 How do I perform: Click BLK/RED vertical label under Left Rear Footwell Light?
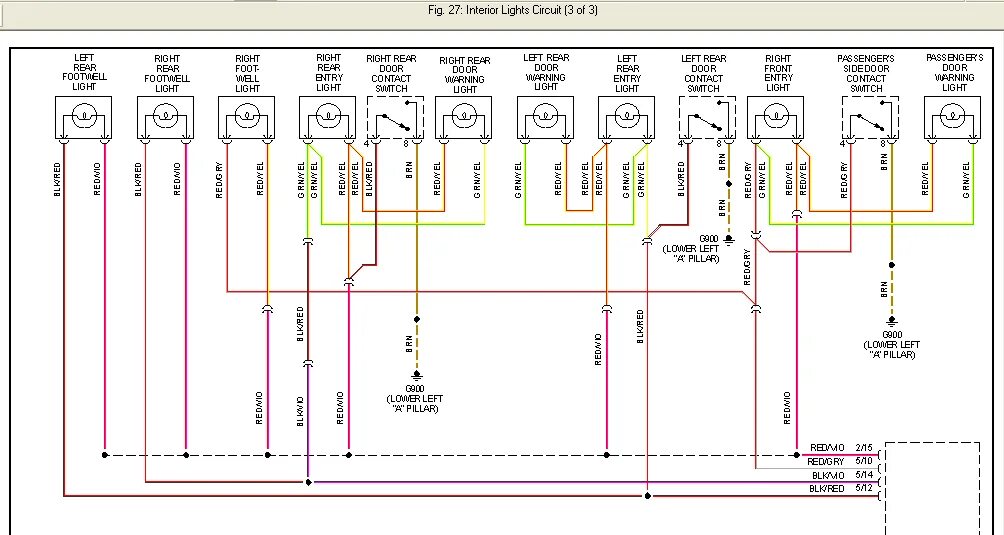(x=58, y=179)
